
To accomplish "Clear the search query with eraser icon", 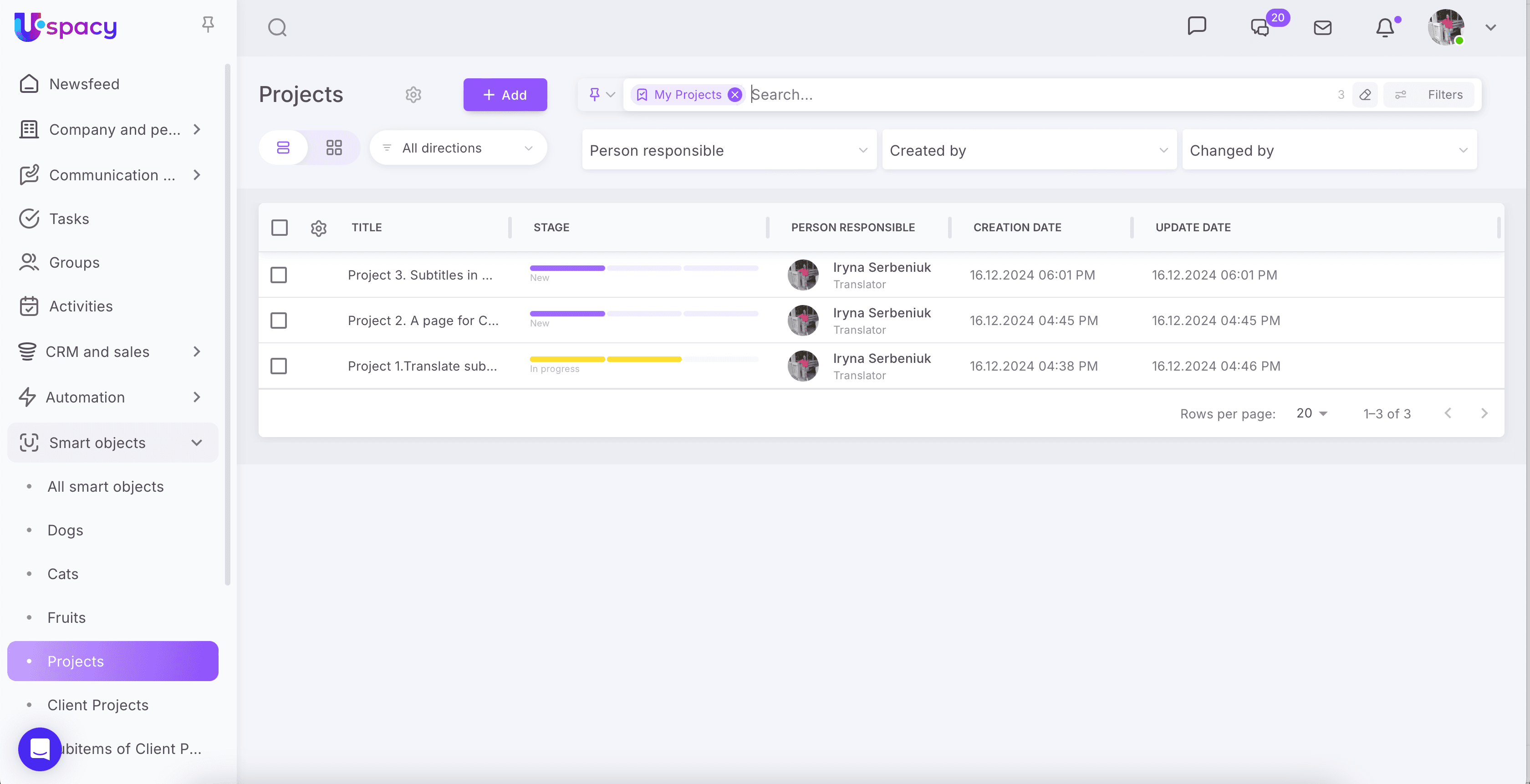I will 1364,94.
